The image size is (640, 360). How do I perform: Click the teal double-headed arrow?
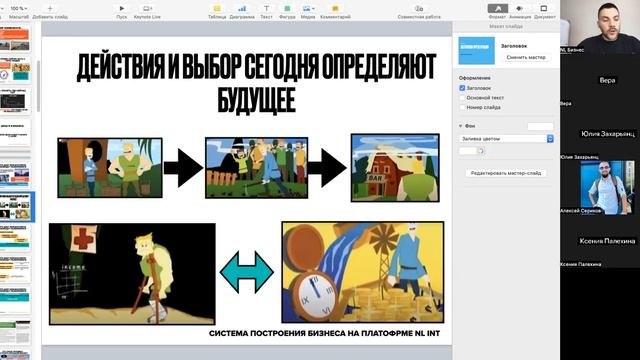247,272
